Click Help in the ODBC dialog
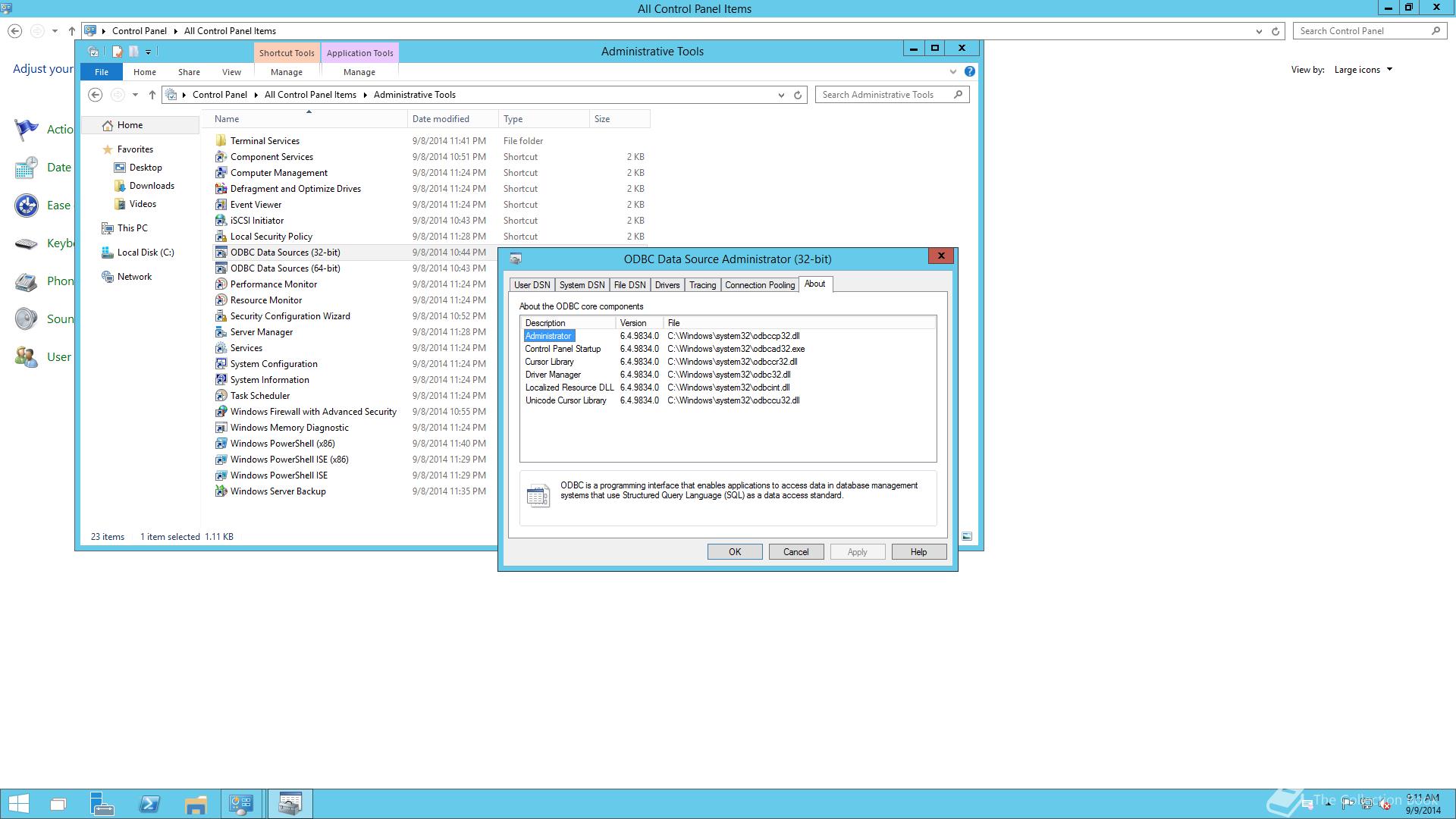Image resolution: width=1456 pixels, height=819 pixels. [x=919, y=552]
